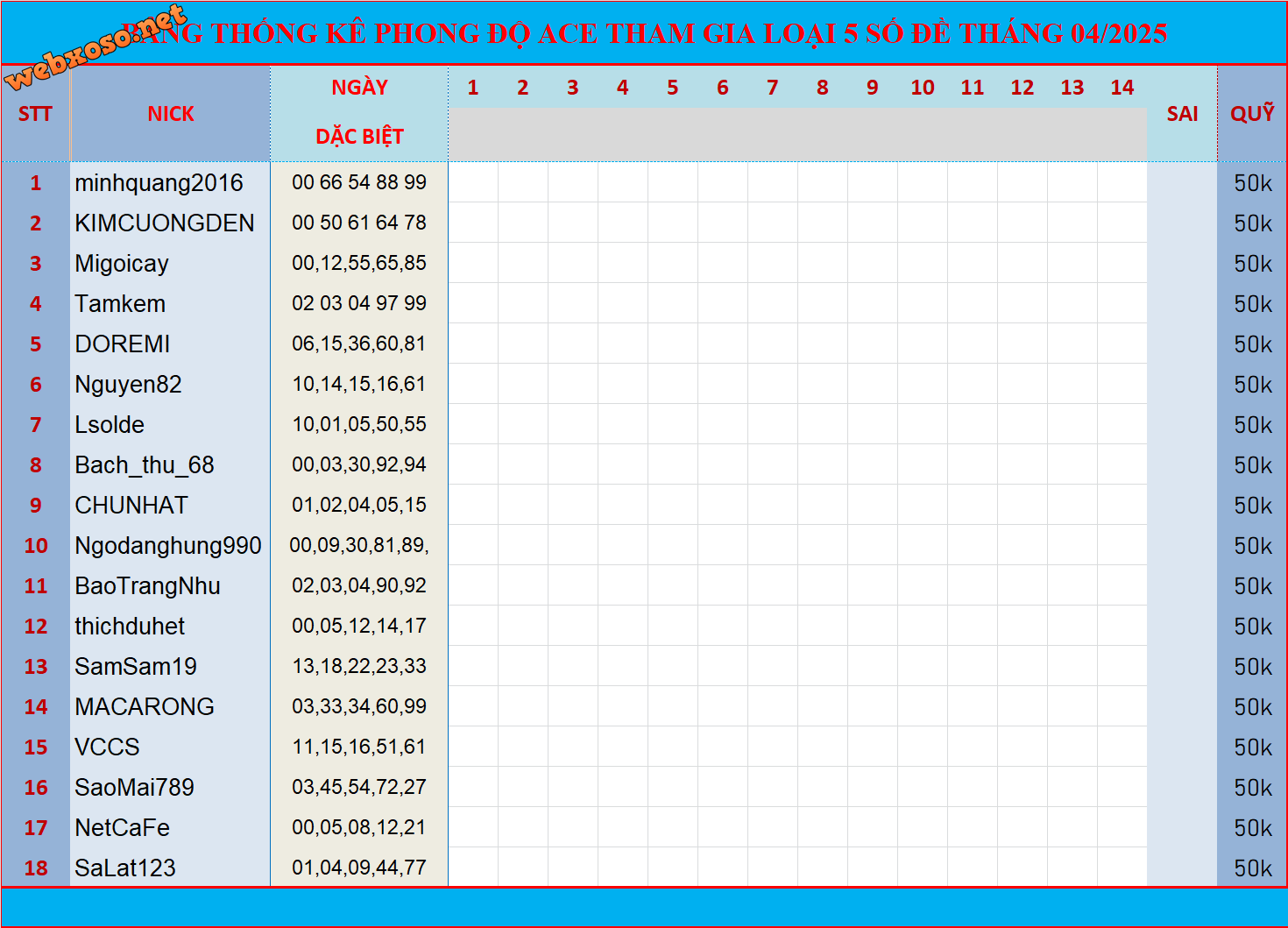Screen dimensions: 1288x928
Task: Select nick Migoicay
Action: pos(122,264)
